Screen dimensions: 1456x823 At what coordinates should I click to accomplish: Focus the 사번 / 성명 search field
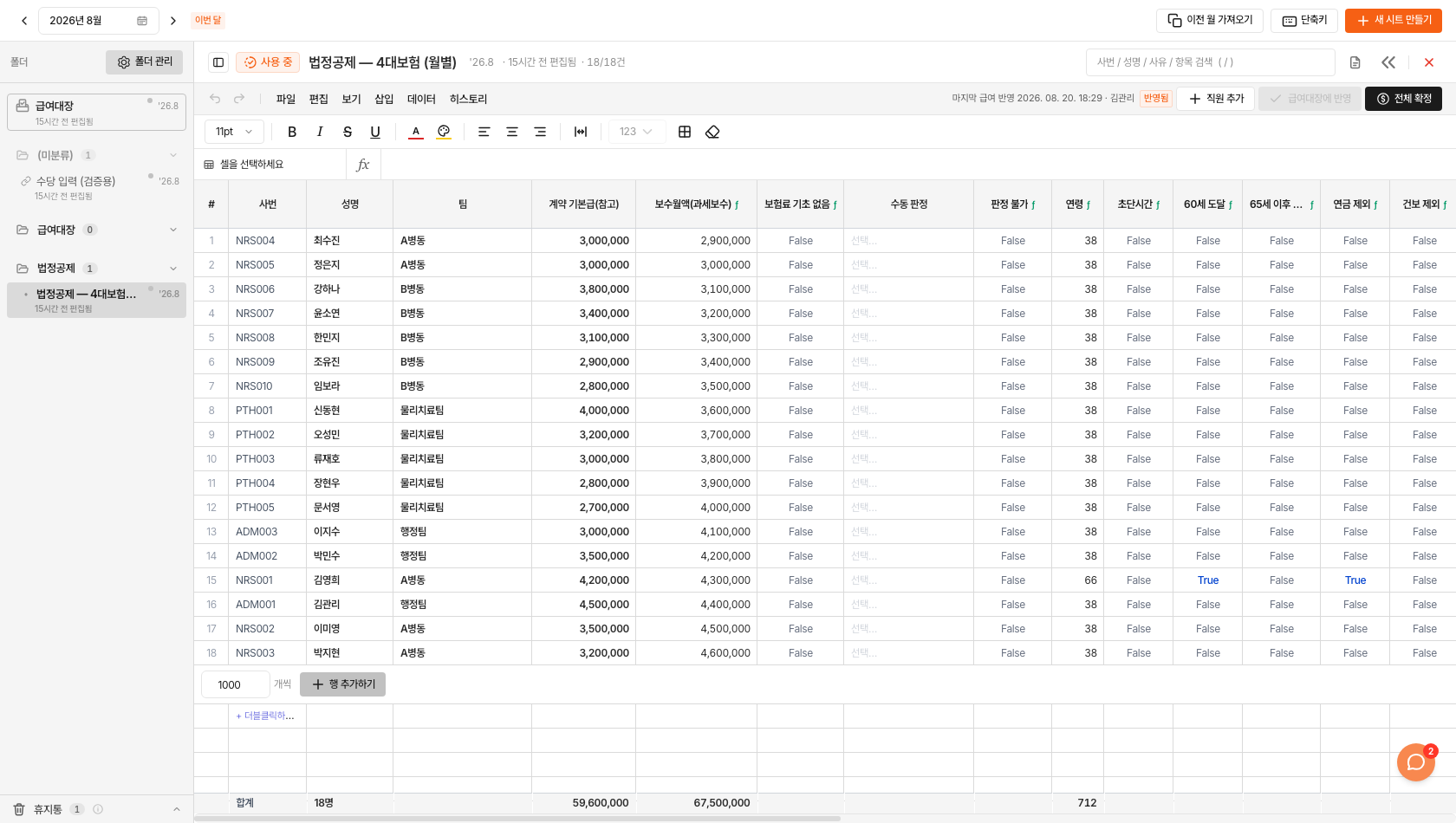tap(1210, 62)
